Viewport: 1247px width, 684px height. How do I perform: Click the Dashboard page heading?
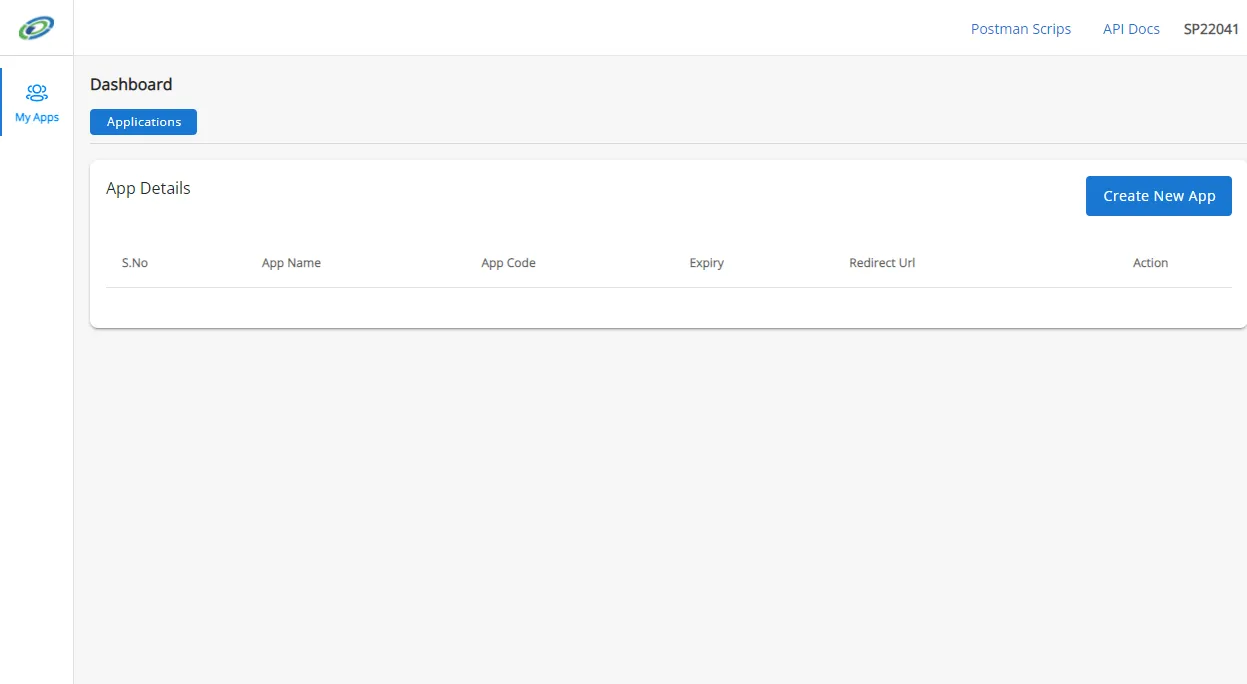click(x=131, y=85)
